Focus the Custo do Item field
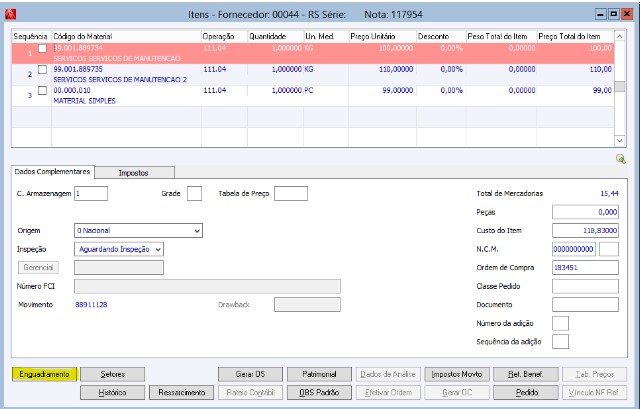This screenshot has height=409, width=640. [585, 231]
